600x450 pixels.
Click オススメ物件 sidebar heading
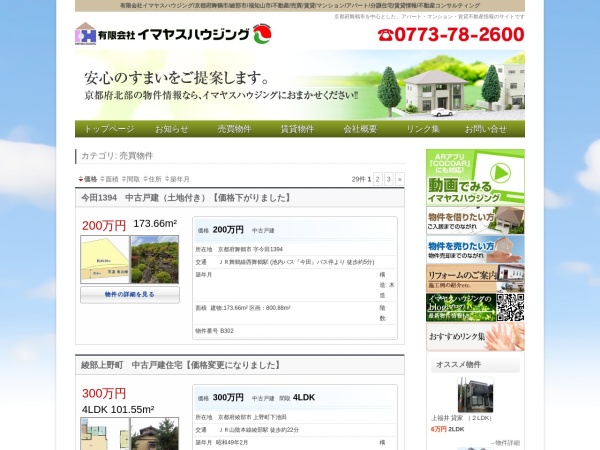458,365
